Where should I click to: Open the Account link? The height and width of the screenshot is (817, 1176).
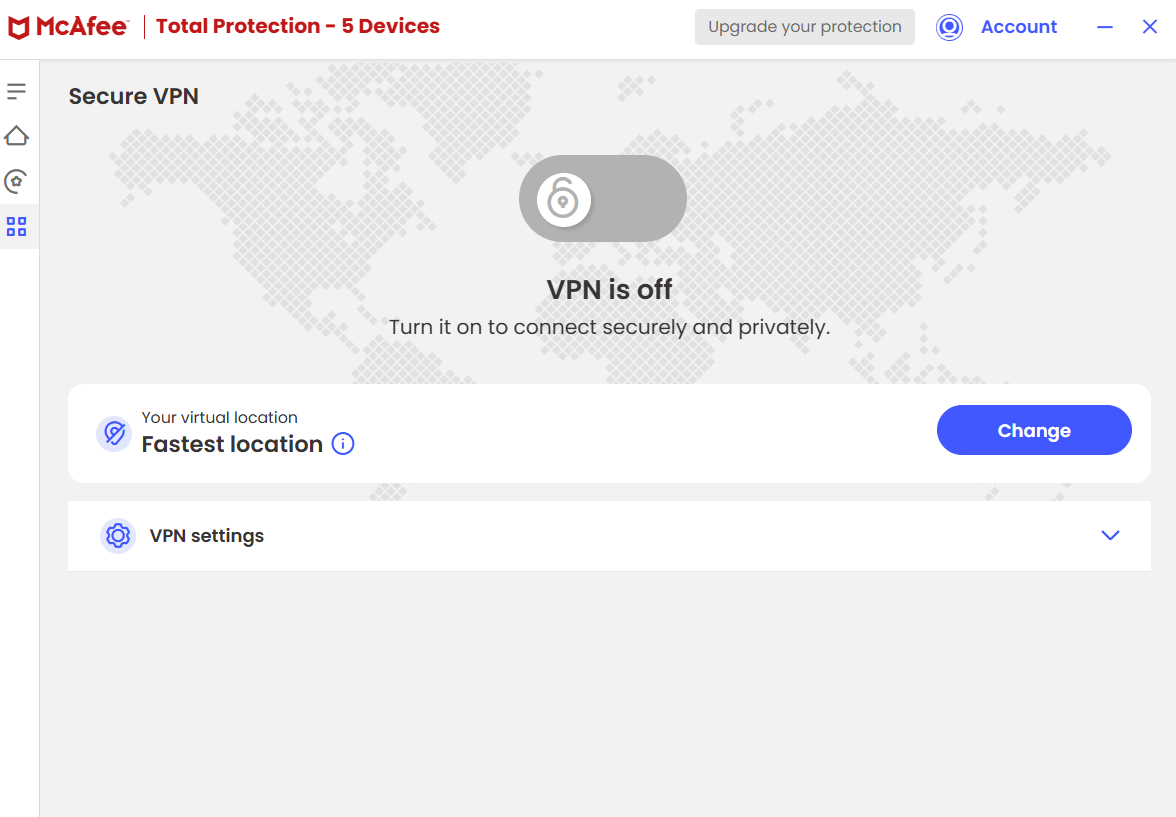1018,27
